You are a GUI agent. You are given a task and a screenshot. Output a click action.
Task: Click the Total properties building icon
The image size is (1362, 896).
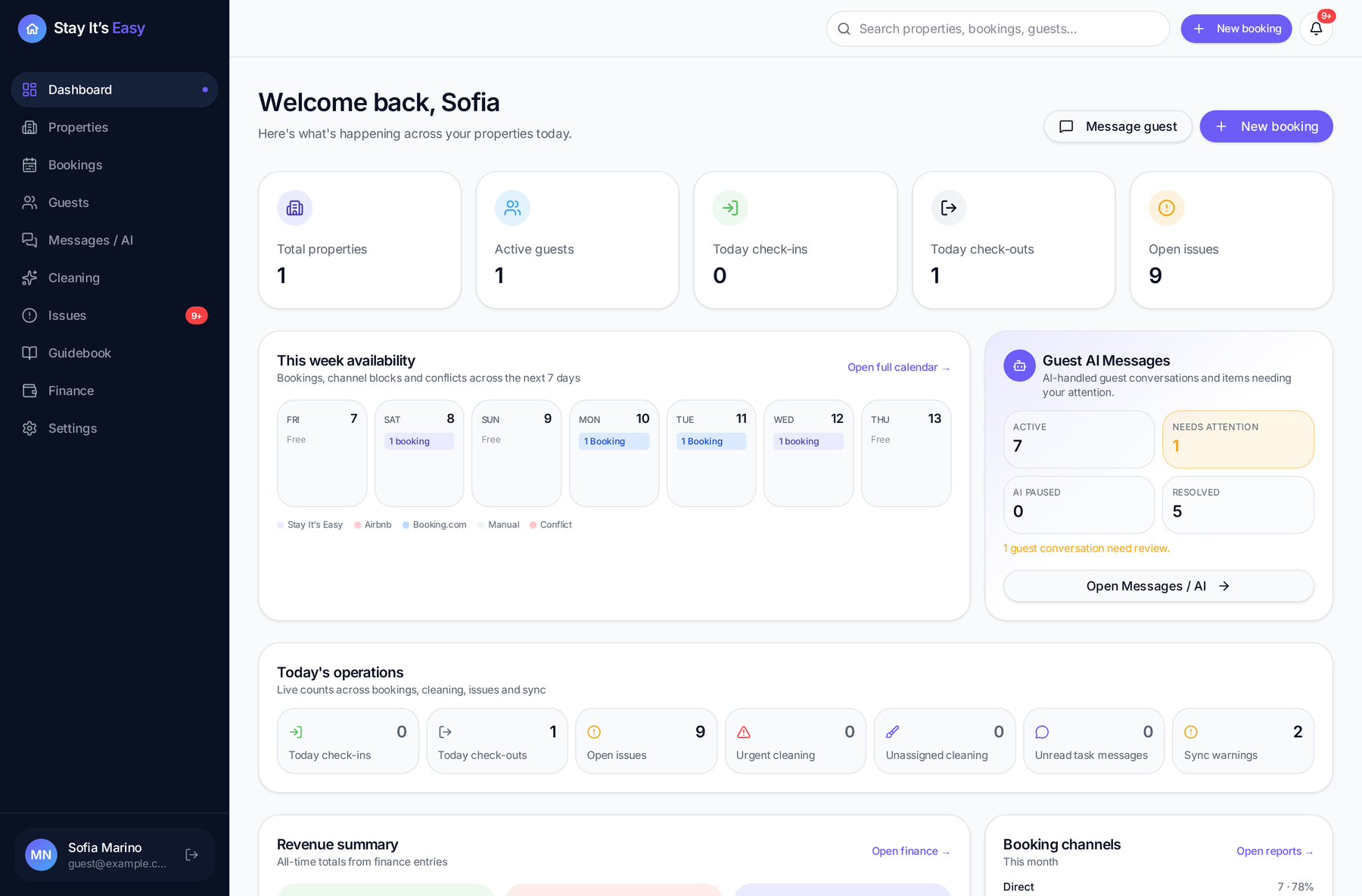click(x=294, y=208)
